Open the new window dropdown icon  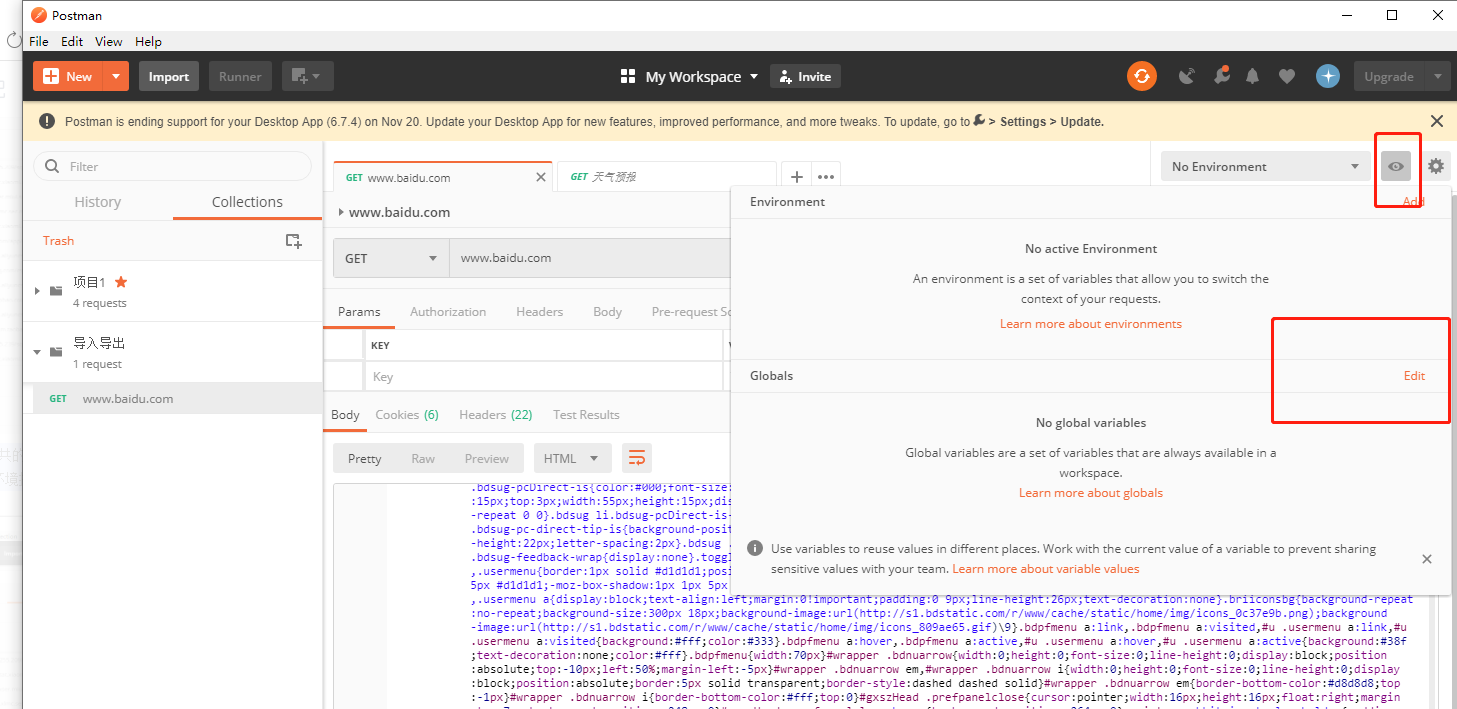[x=307, y=77]
